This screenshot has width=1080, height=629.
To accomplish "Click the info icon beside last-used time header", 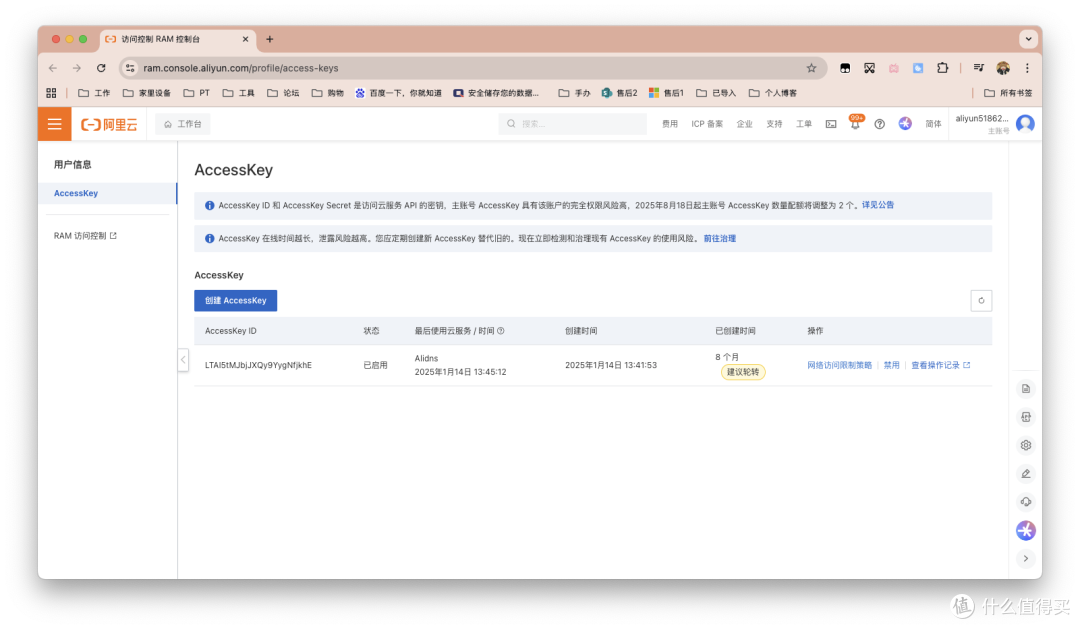I will click(501, 331).
